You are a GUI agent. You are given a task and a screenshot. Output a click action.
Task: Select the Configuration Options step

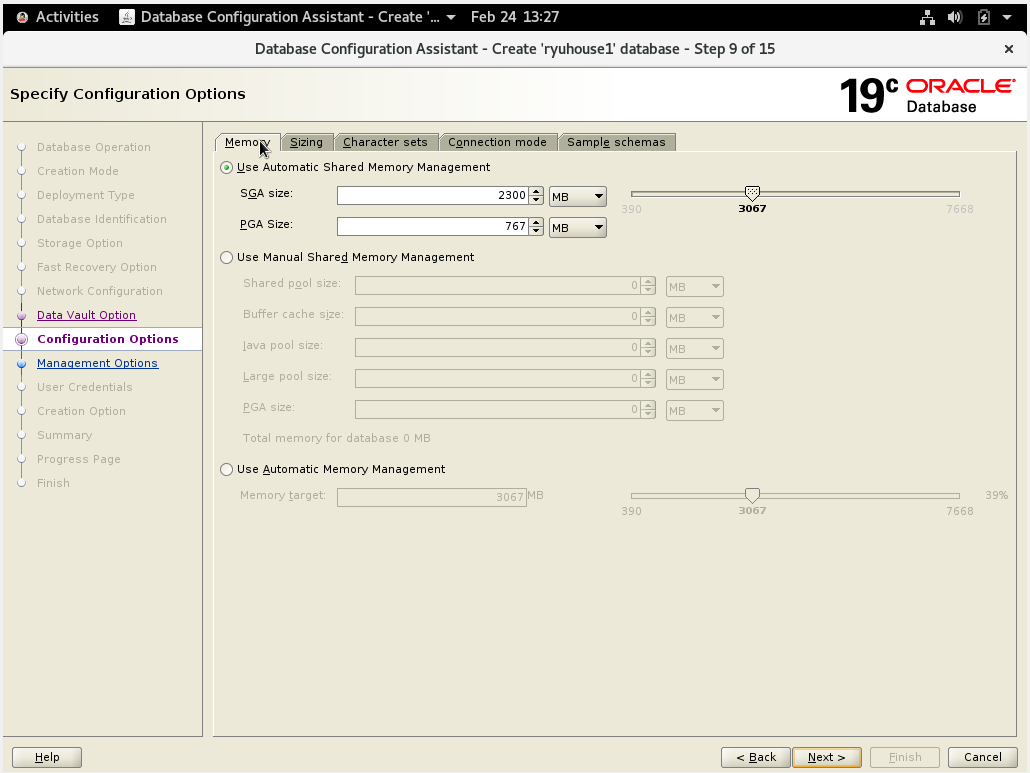[108, 339]
